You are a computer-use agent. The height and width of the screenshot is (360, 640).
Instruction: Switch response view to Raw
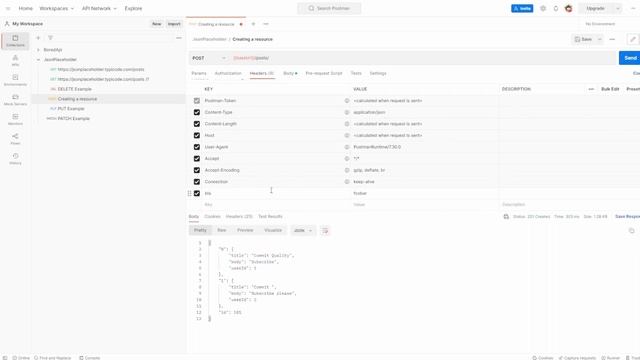(222, 230)
